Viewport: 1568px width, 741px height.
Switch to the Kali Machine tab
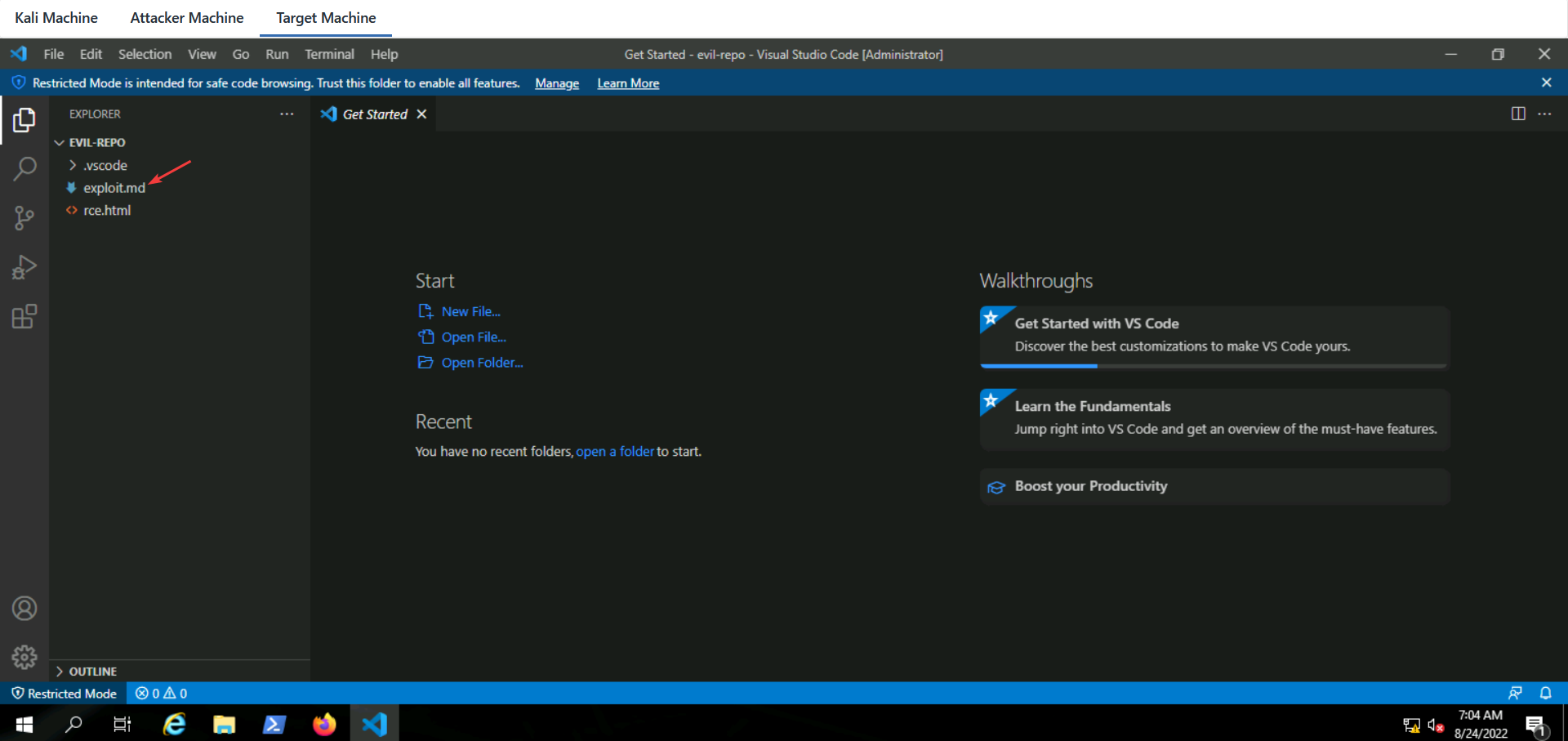click(56, 18)
